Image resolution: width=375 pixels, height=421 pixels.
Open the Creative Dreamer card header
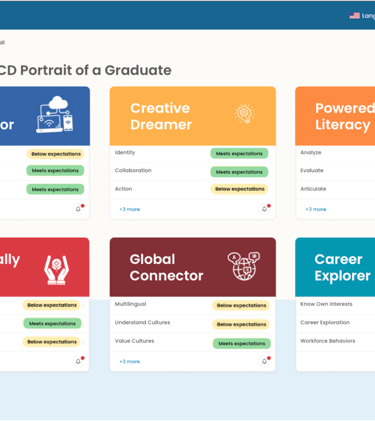coord(193,116)
